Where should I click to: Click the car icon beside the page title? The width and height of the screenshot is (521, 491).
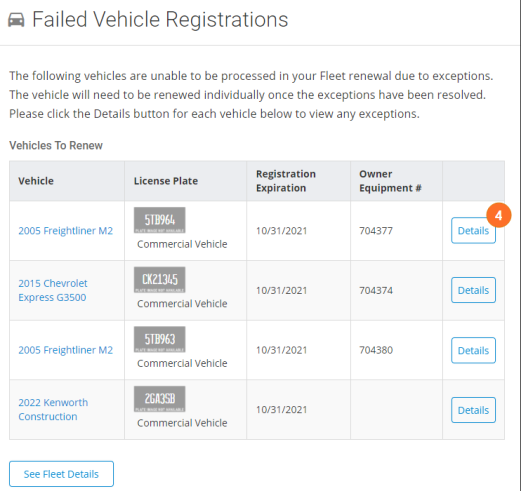click(16, 20)
